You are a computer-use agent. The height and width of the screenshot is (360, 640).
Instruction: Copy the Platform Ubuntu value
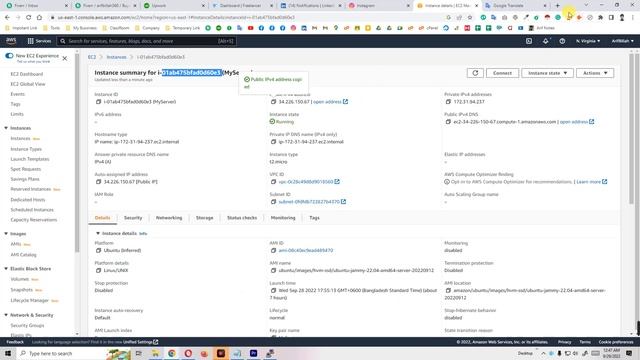[98, 250]
